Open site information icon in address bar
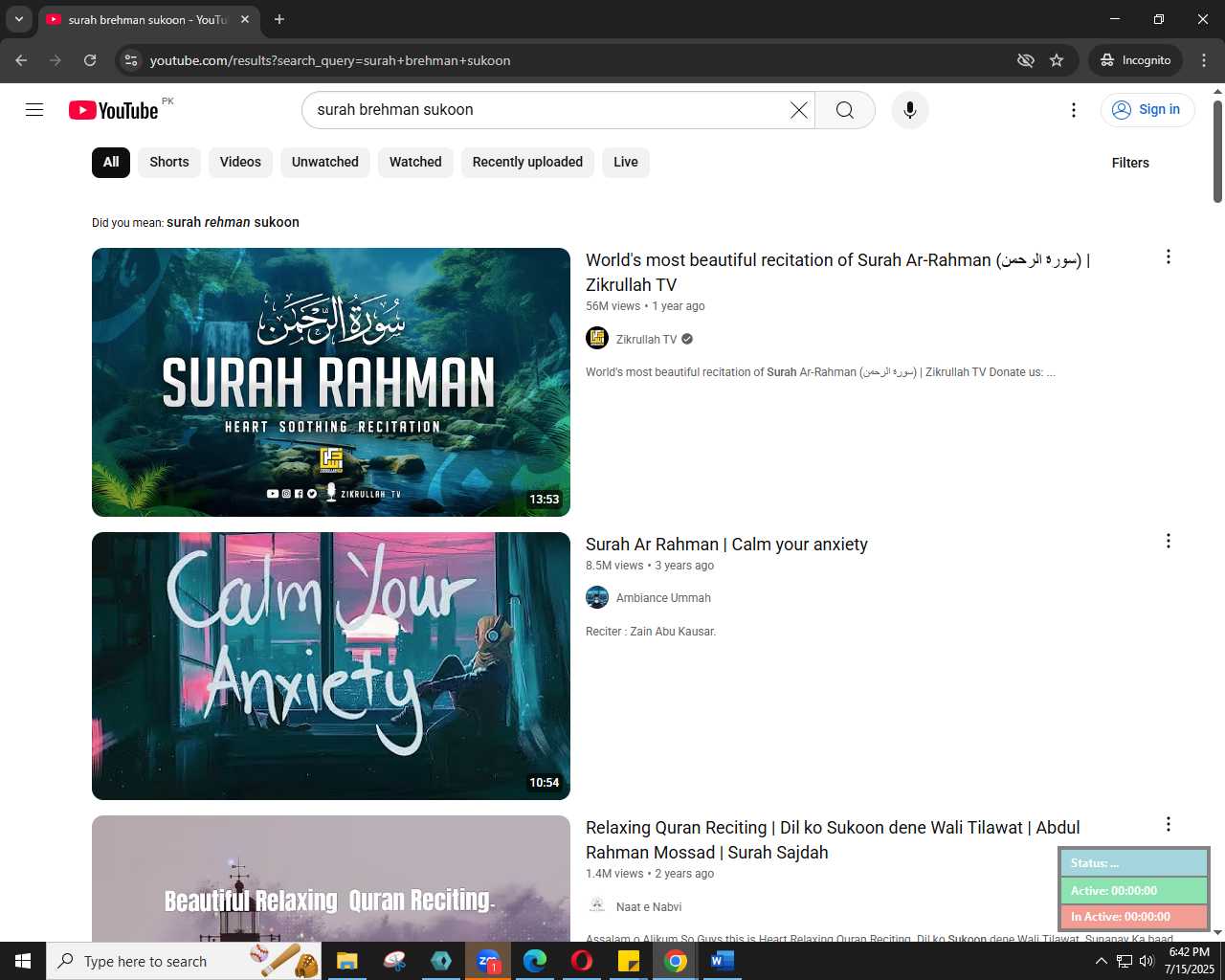The height and width of the screenshot is (980, 1225). [131, 60]
